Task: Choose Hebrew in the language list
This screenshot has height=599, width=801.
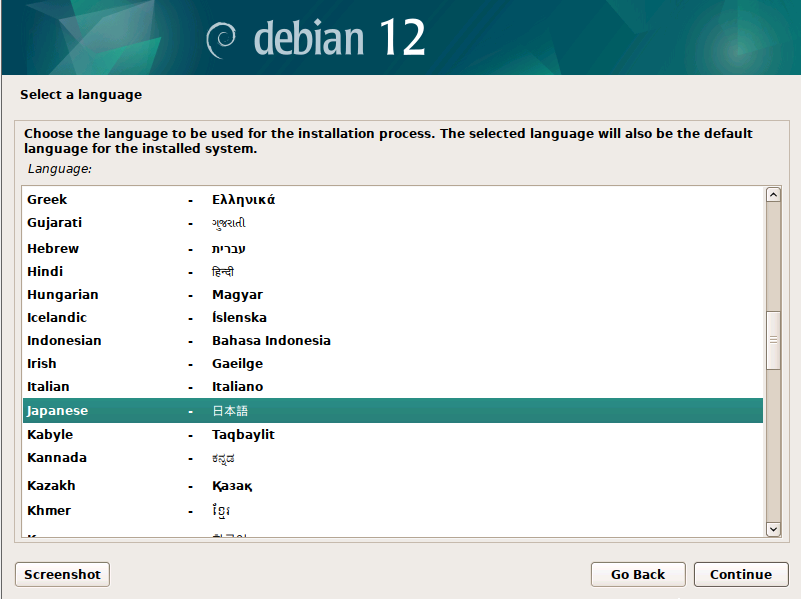Action: click(393, 248)
